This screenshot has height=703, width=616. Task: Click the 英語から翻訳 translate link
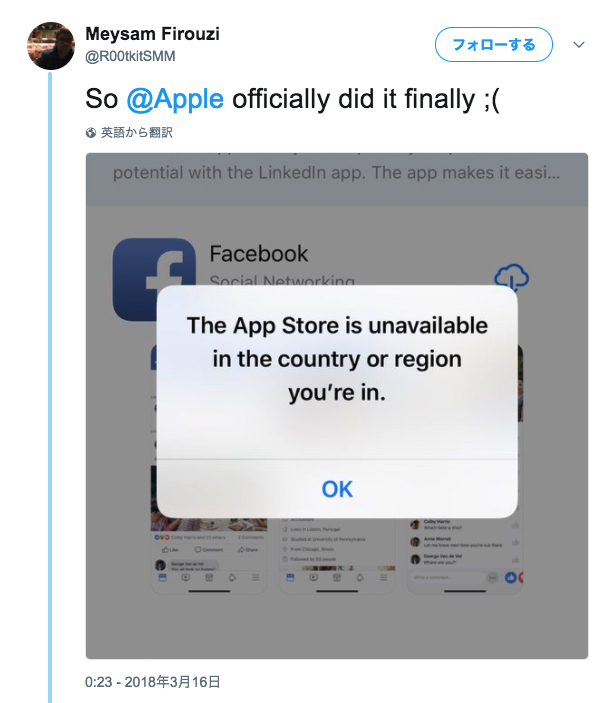click(137, 132)
